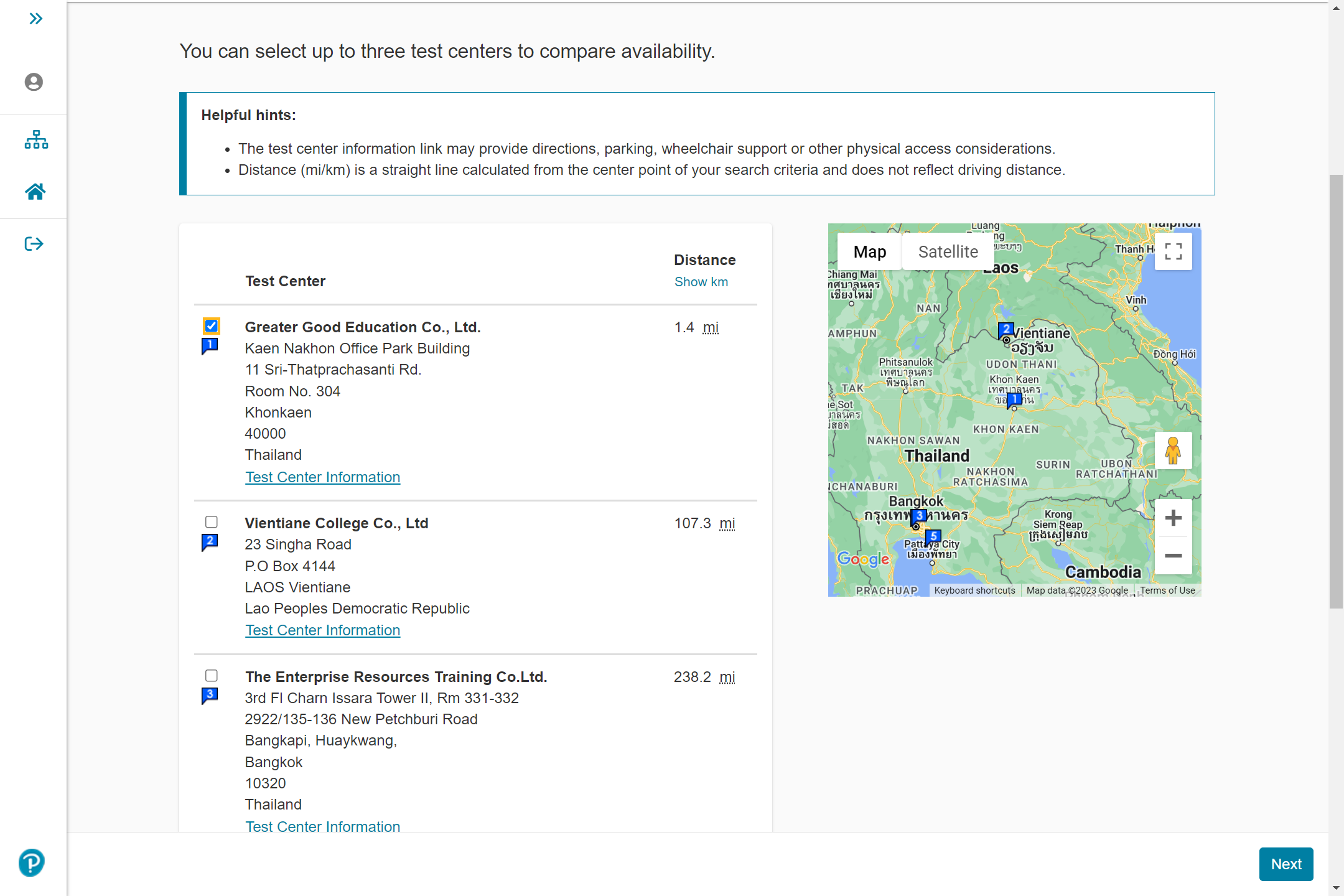Image resolution: width=1344 pixels, height=896 pixels.
Task: Select Vientiane College Co. checkbox
Action: coord(212,522)
